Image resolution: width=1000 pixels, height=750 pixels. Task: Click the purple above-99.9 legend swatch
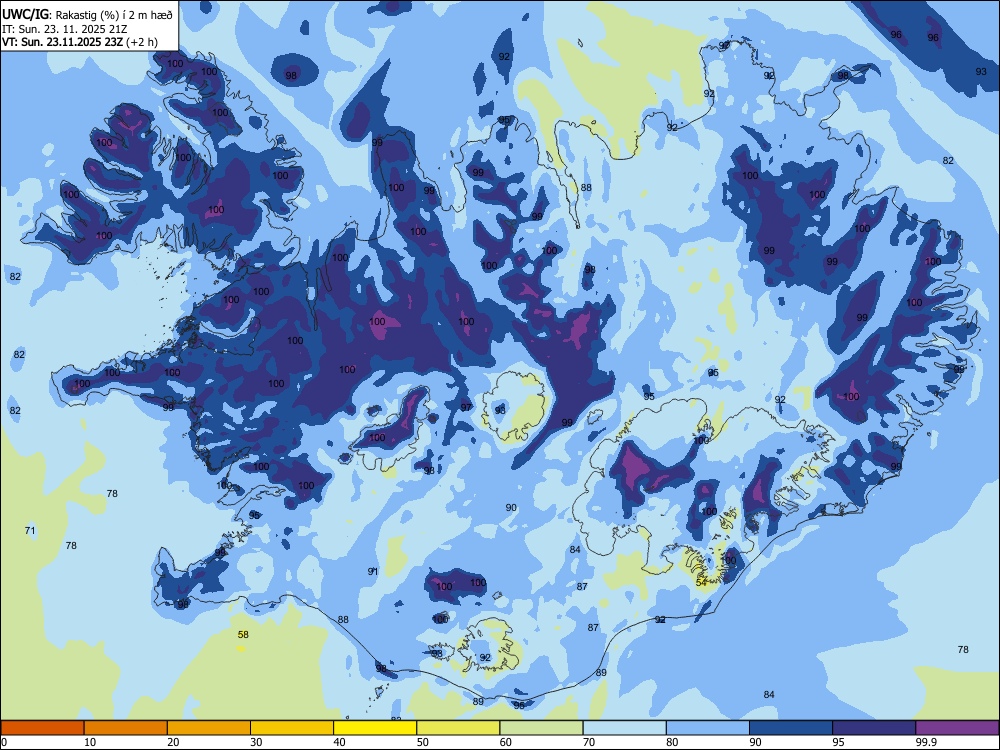(957, 728)
